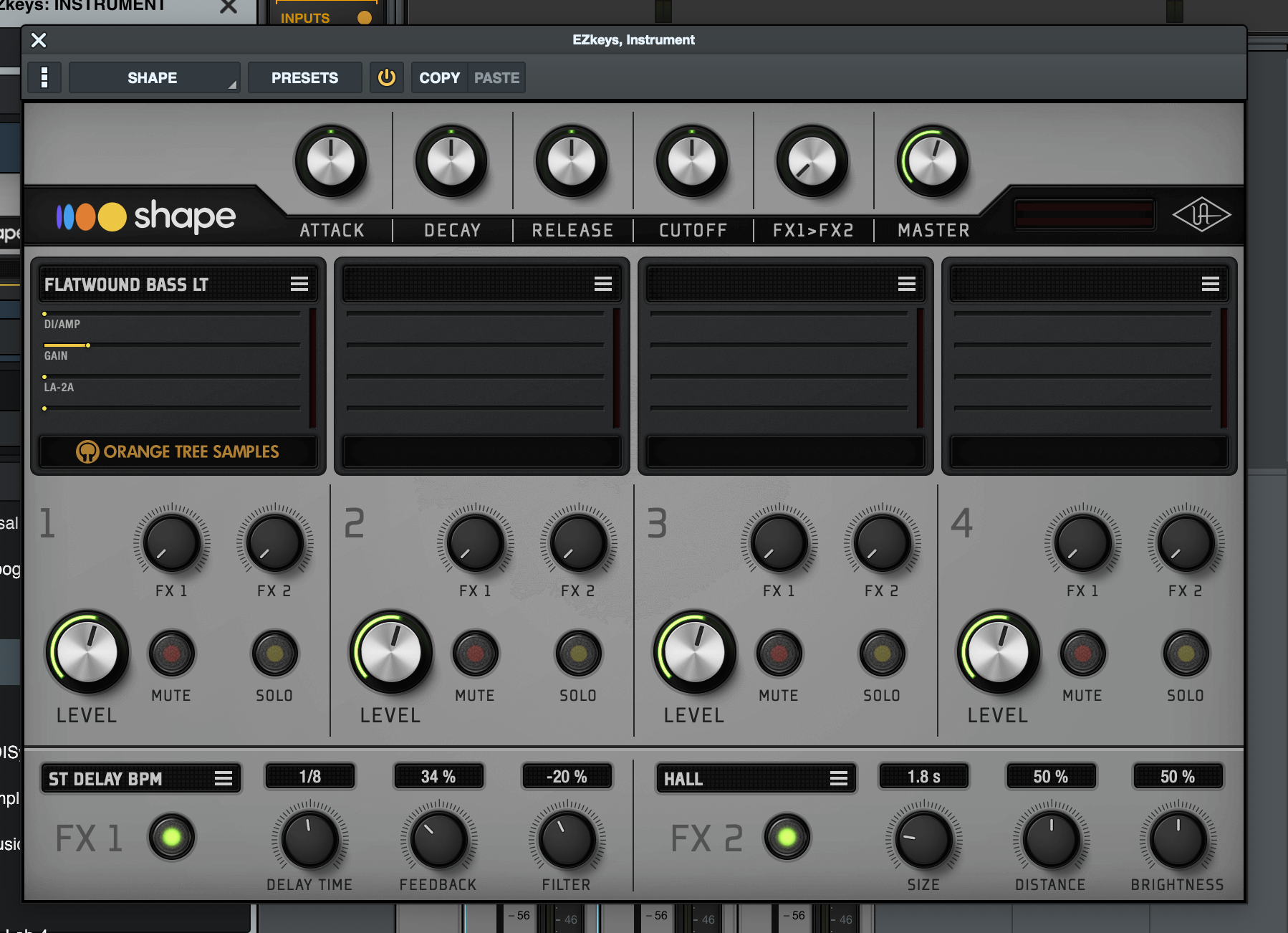Click the FX1>FX2 routing knob

coord(812,161)
